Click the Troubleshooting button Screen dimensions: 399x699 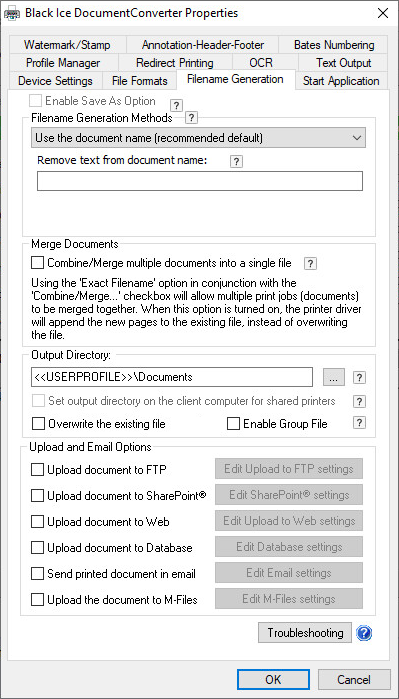pos(305,633)
